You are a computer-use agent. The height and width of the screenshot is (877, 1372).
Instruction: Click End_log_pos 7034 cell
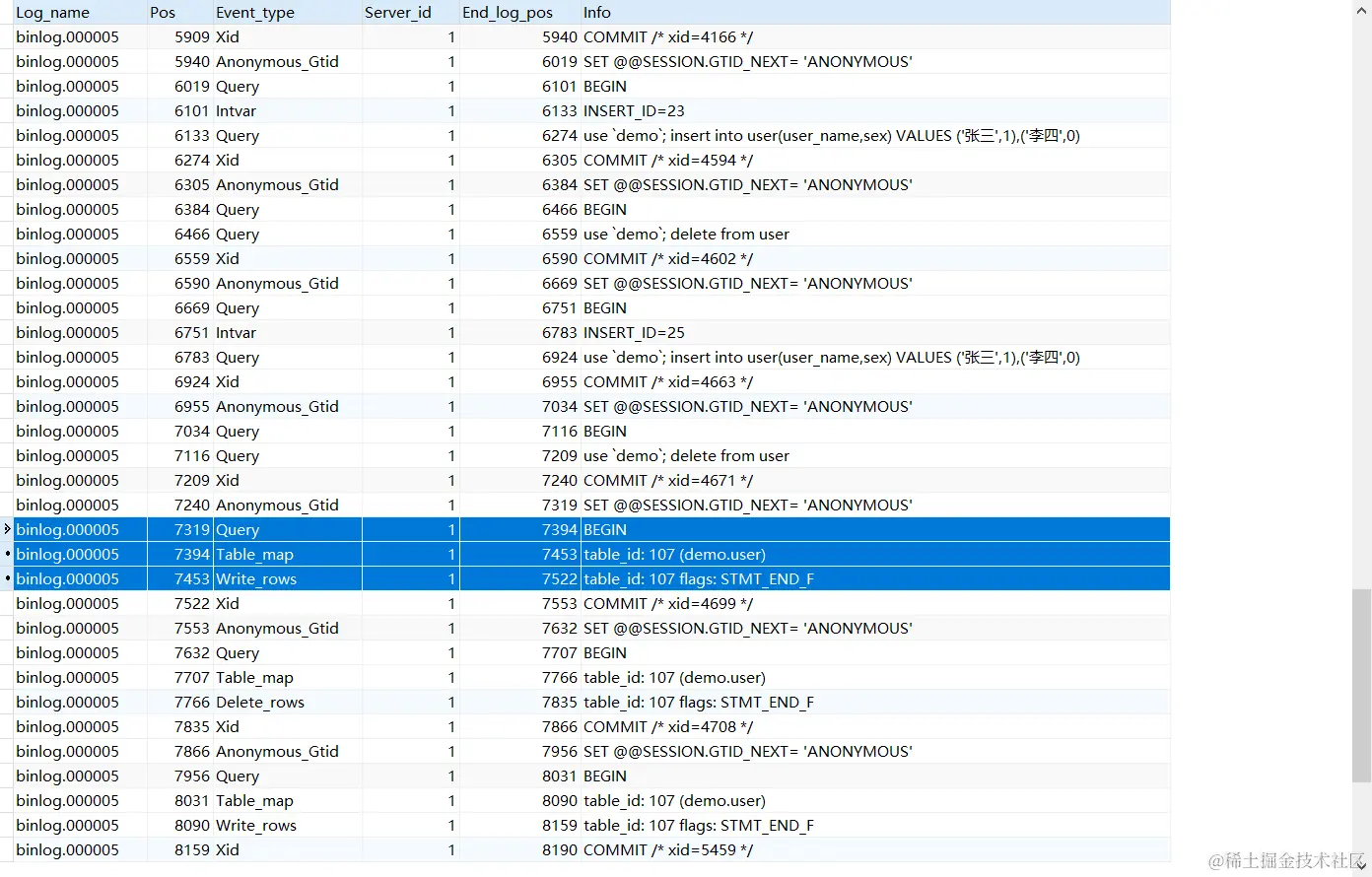pos(519,407)
